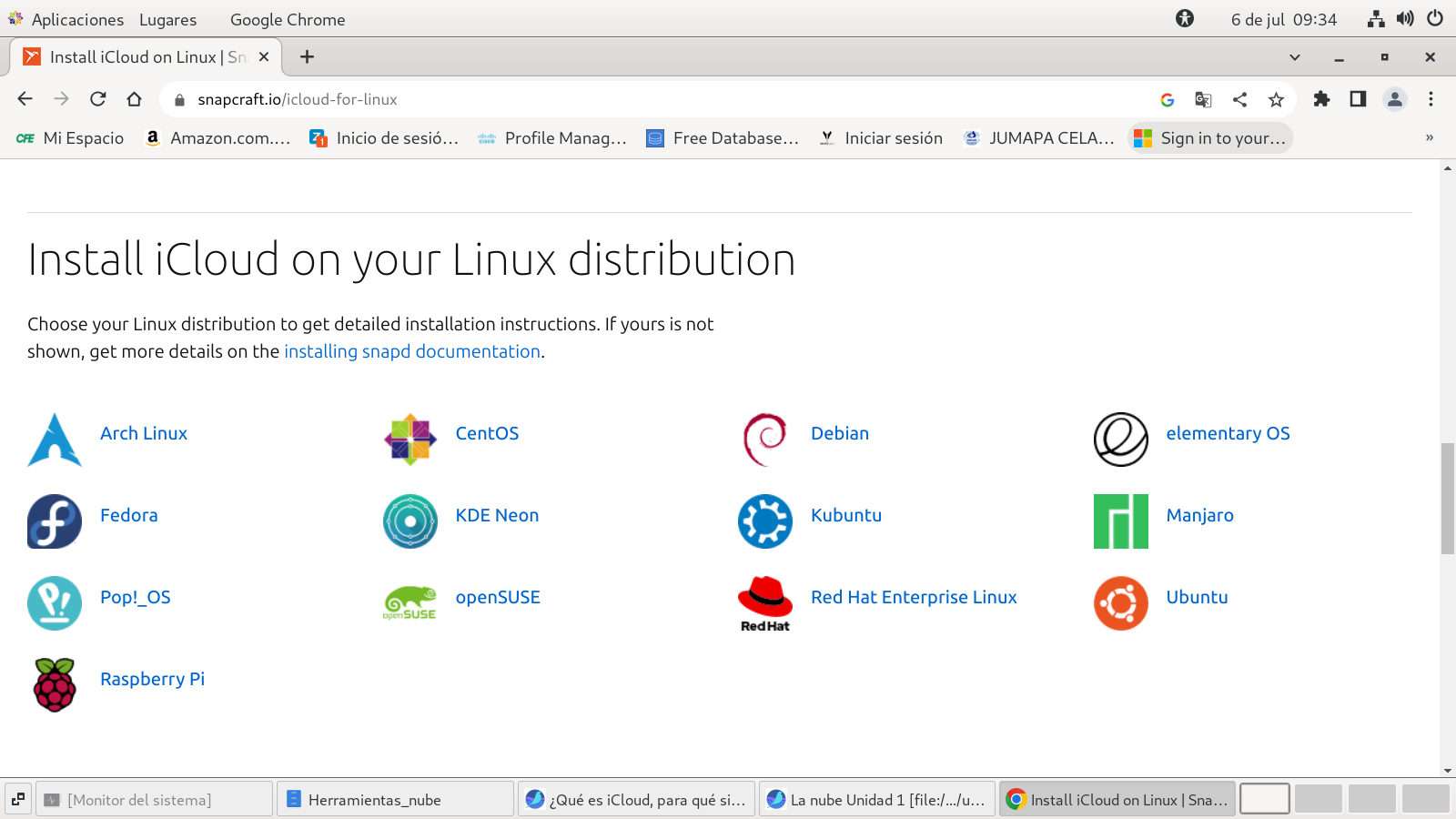Viewport: 1456px width, 819px height.
Task: Share this page using the share icon
Action: point(1239,100)
